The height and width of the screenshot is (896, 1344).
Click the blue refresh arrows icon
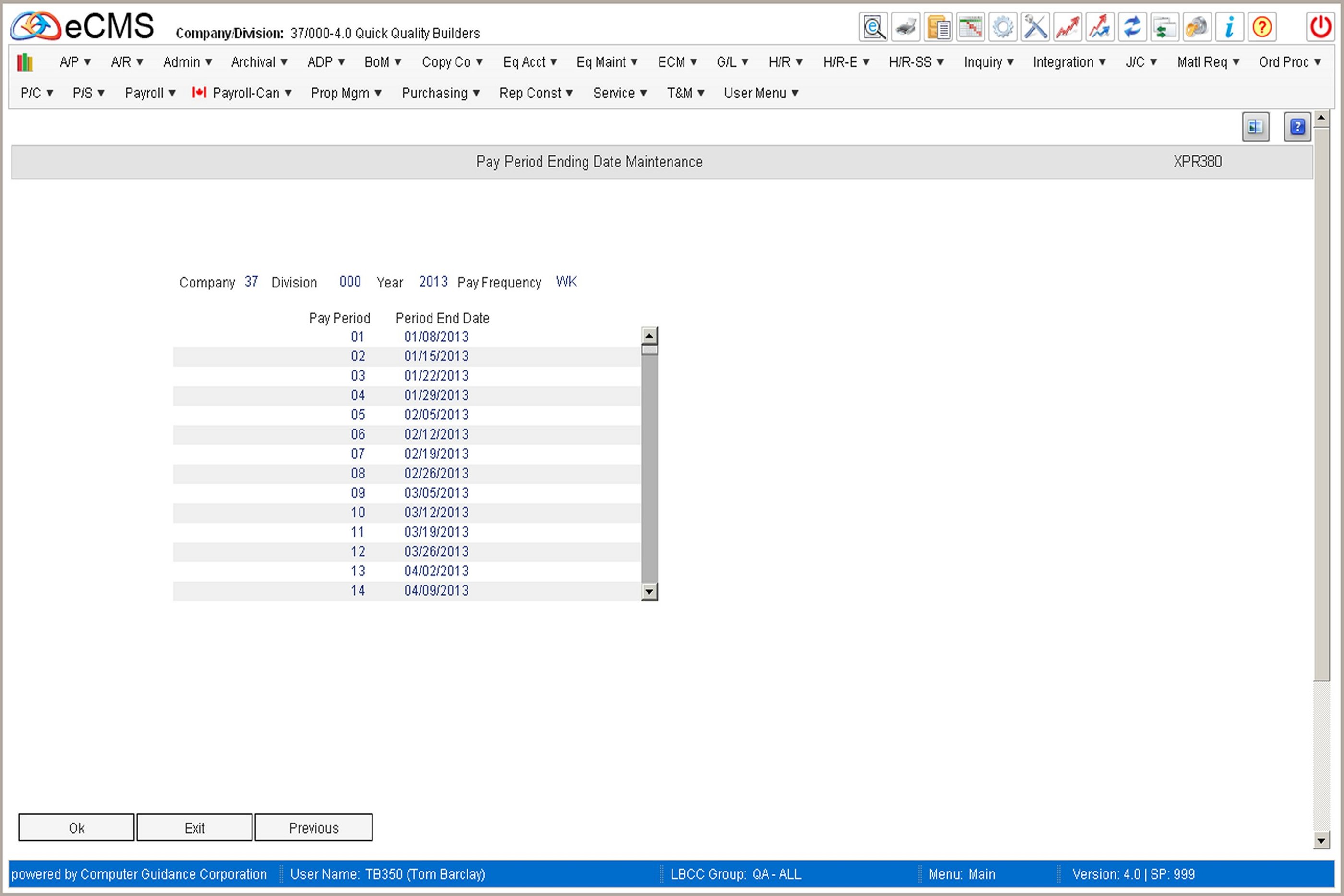(x=1132, y=27)
